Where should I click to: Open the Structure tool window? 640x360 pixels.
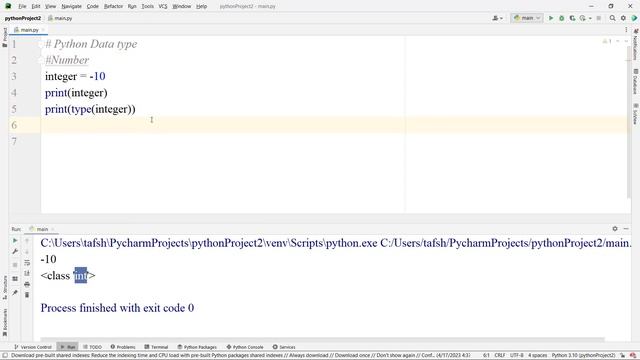click(4, 288)
